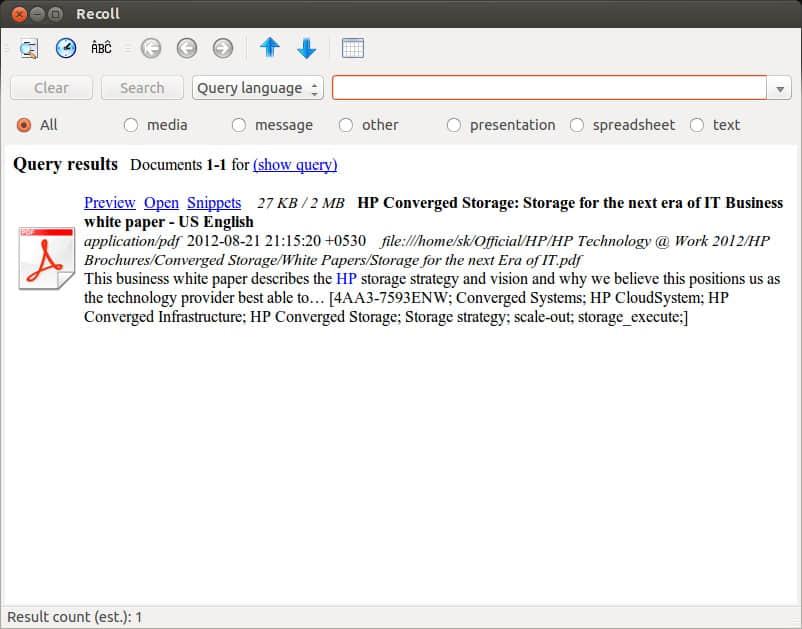Go to the next results page
Viewport: 802px width, 629px height.
[x=223, y=48]
